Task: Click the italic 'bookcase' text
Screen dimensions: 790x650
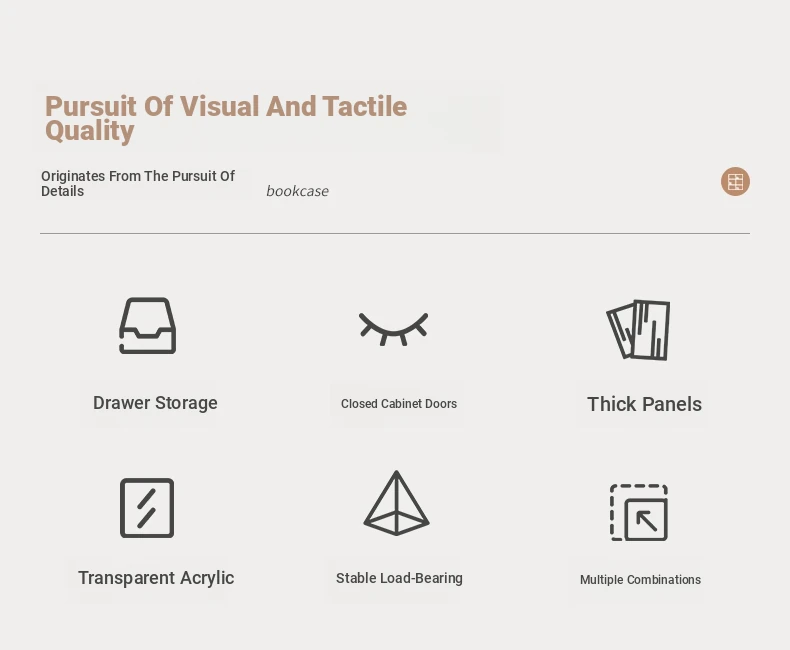Action: click(x=297, y=191)
